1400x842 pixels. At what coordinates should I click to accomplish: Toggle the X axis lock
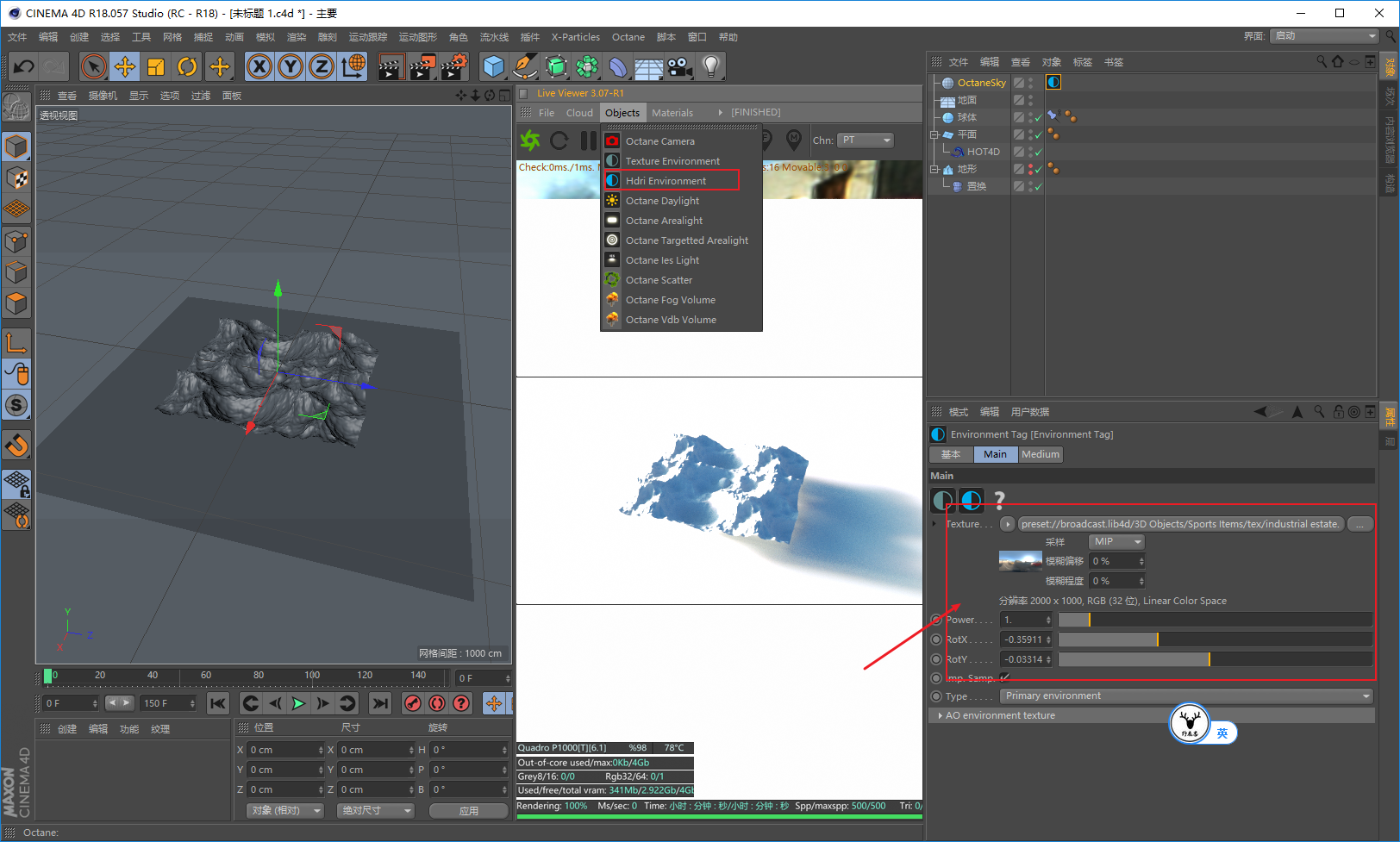[259, 66]
